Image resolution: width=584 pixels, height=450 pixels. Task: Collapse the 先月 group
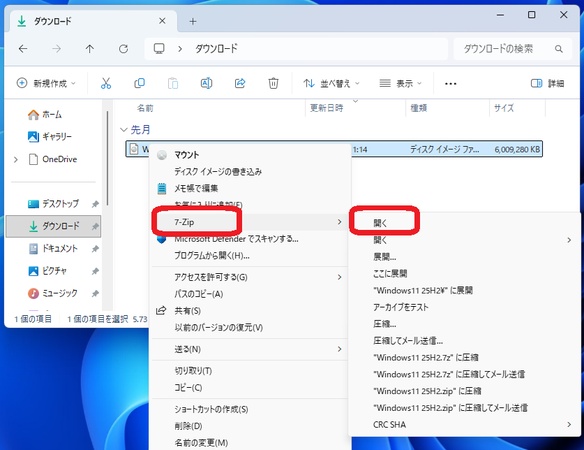coord(124,130)
